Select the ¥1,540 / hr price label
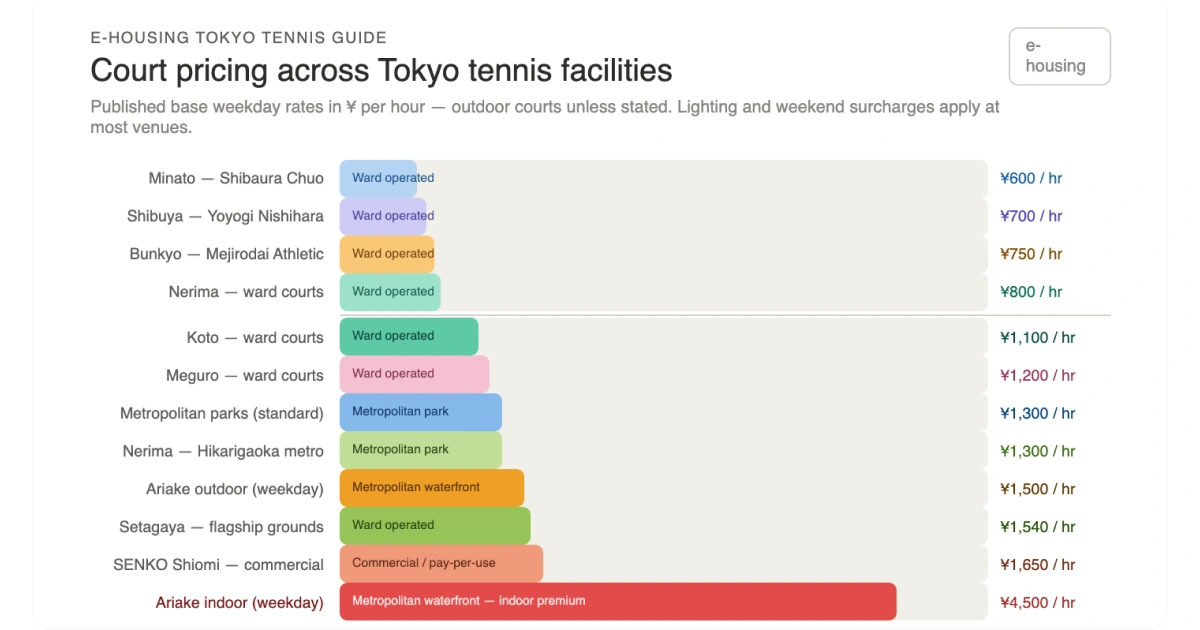Viewport: 1200px width, 630px height. click(1037, 527)
